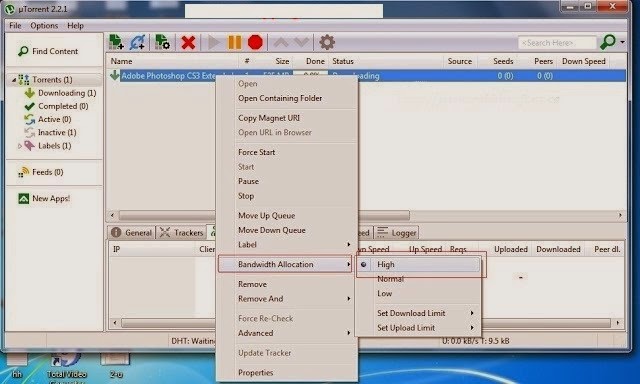Sort torrents by the Down Speed column

tap(584, 61)
